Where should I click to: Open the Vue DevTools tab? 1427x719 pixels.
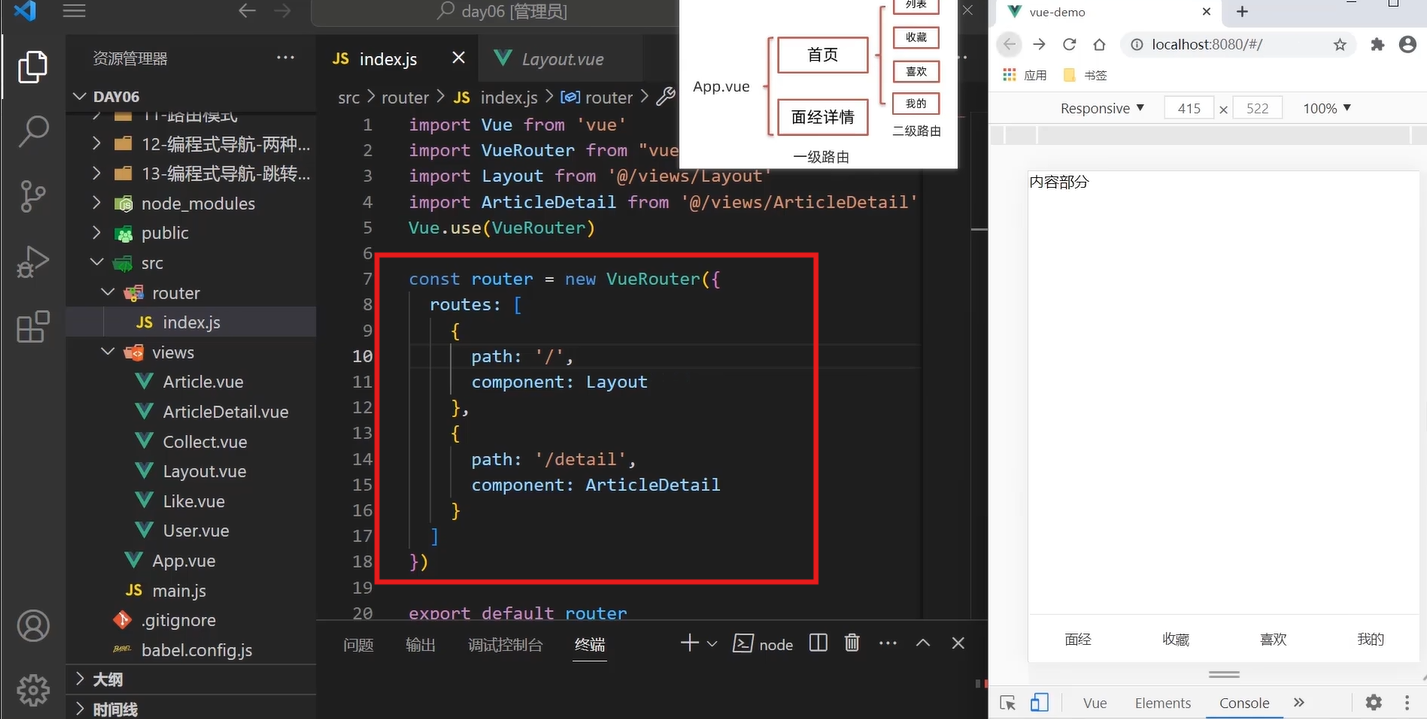[1095, 702]
